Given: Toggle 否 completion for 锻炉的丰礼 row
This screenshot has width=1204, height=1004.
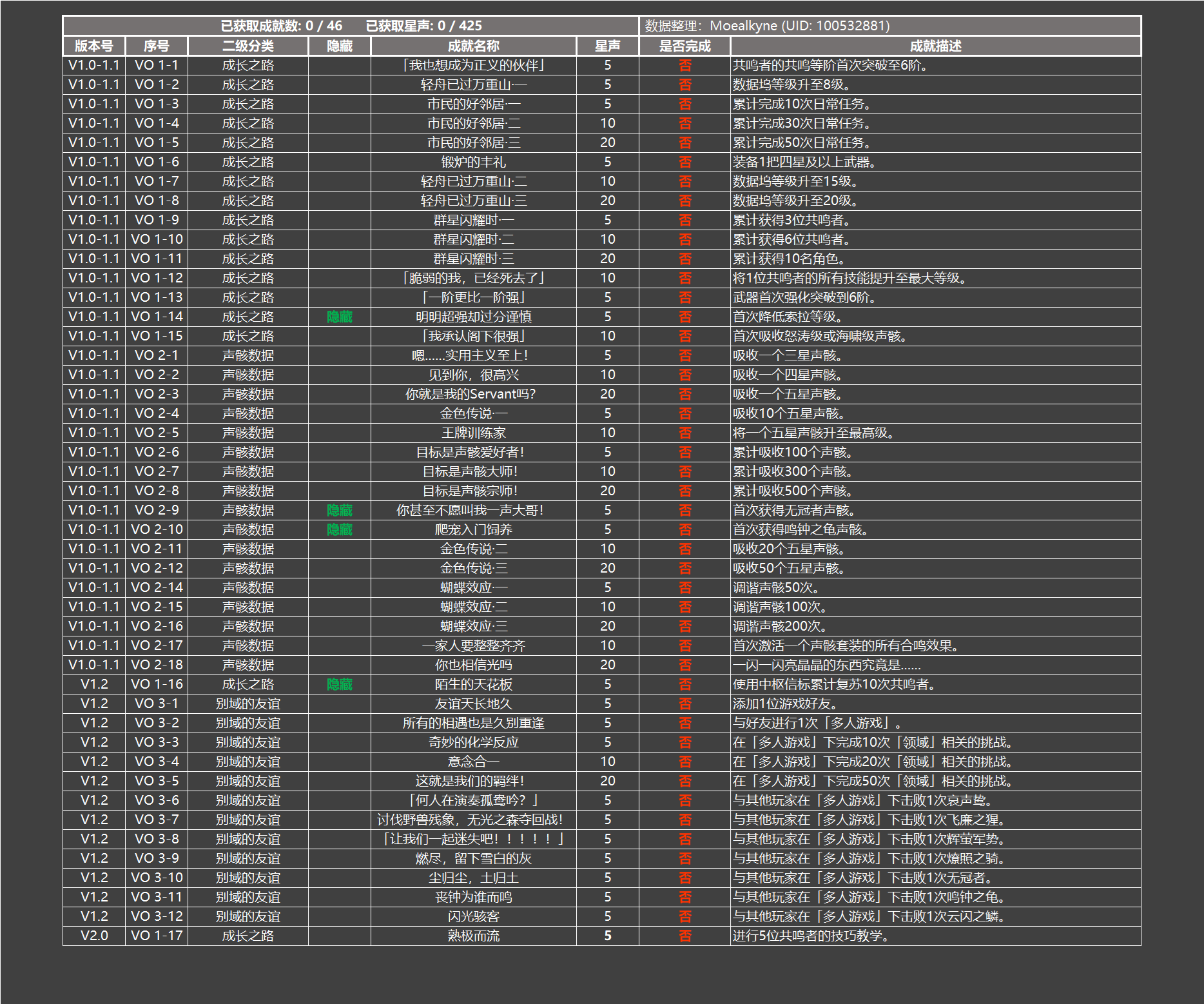Looking at the screenshot, I should pyautogui.click(x=685, y=162).
